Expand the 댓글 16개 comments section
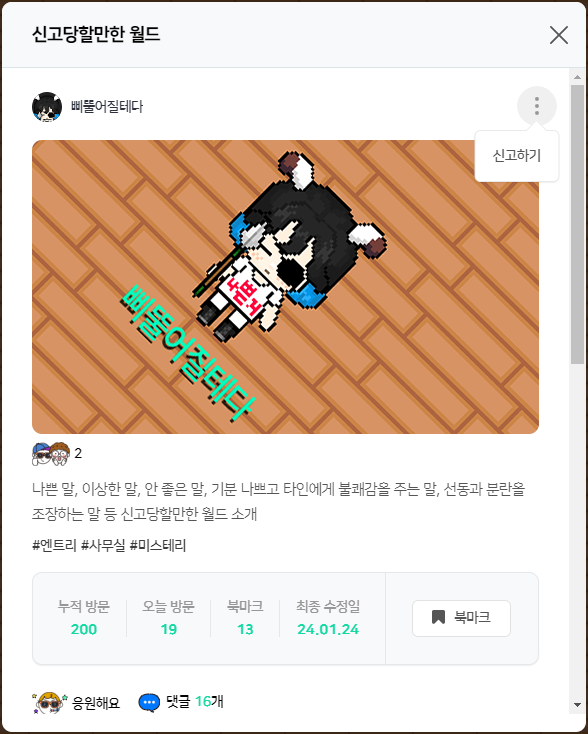This screenshot has height=734, width=588. pyautogui.click(x=181, y=702)
